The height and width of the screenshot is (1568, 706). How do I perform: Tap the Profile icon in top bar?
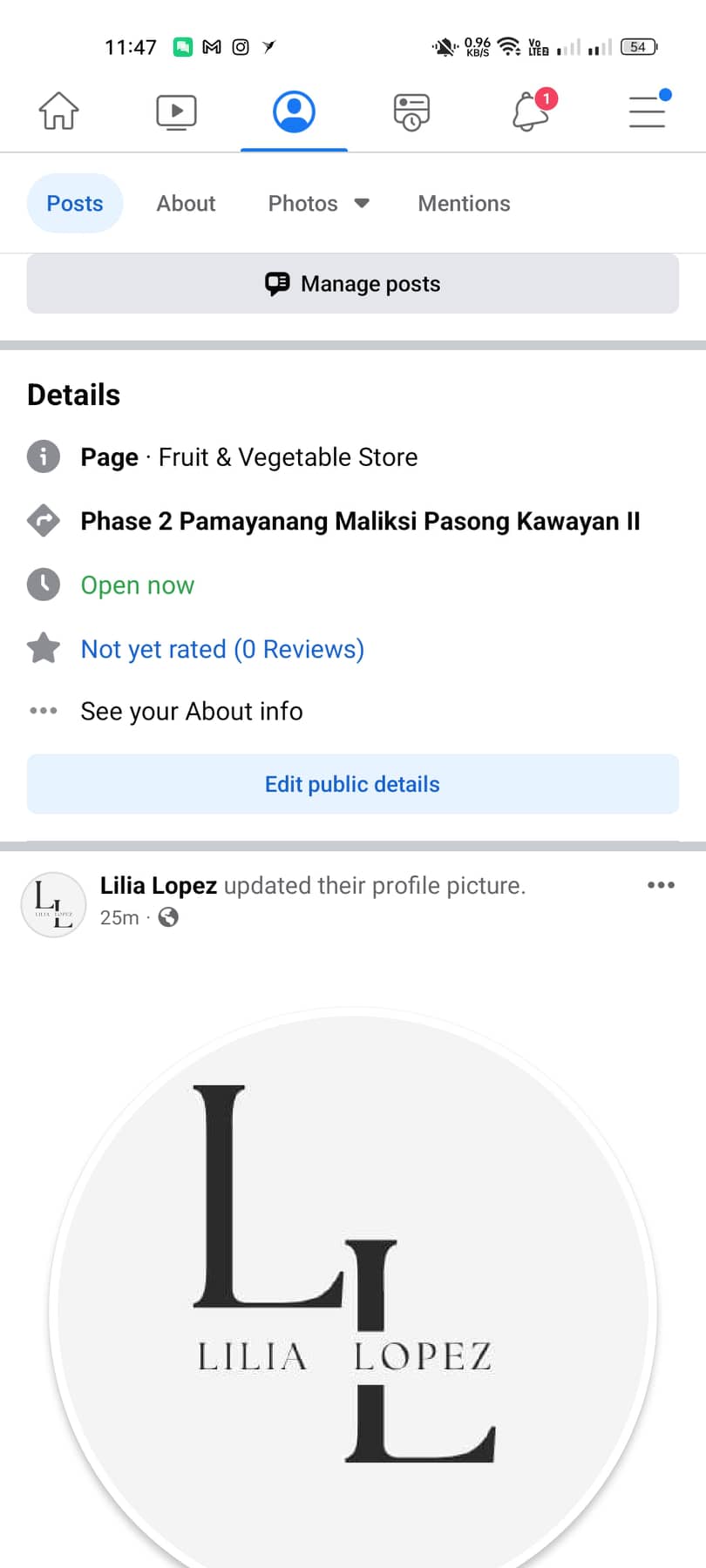pyautogui.click(x=294, y=112)
